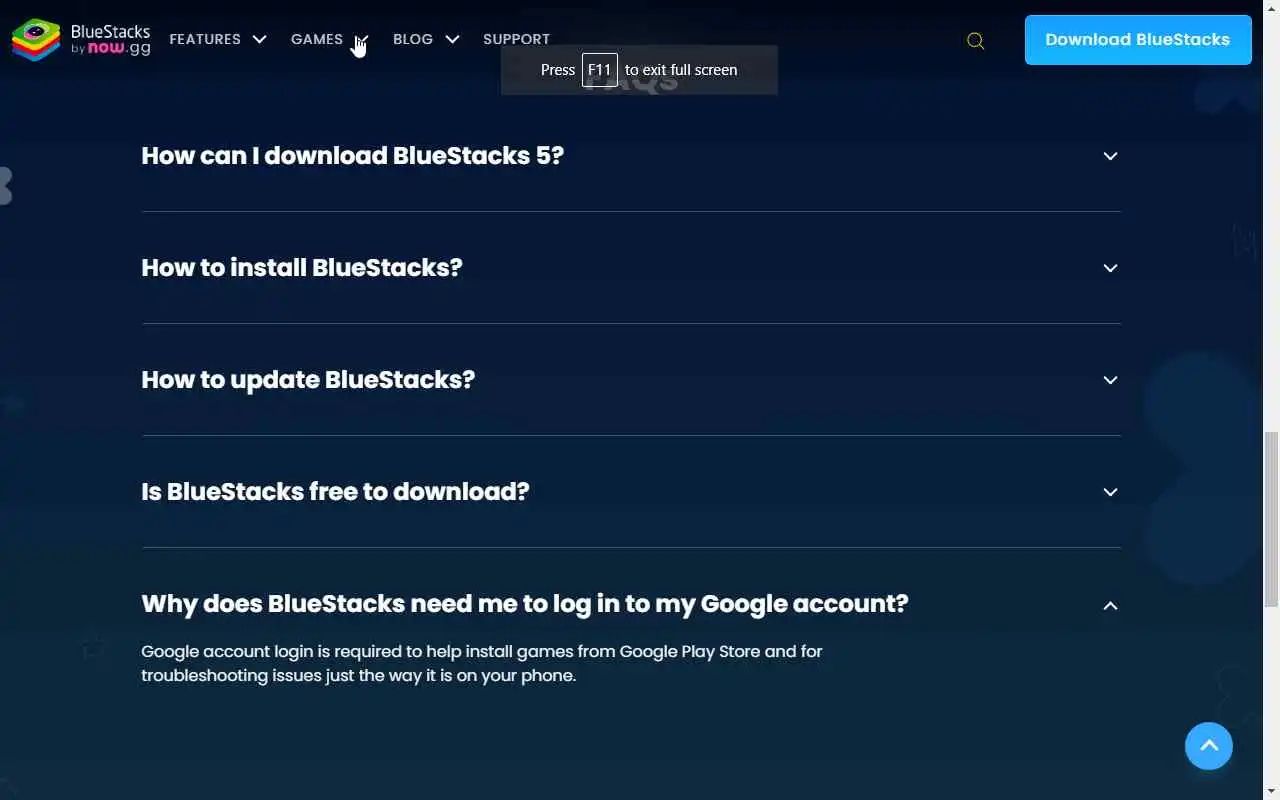
Task: Expand 'How can I download BlueStacks 5?' chevron
Action: (x=1110, y=156)
